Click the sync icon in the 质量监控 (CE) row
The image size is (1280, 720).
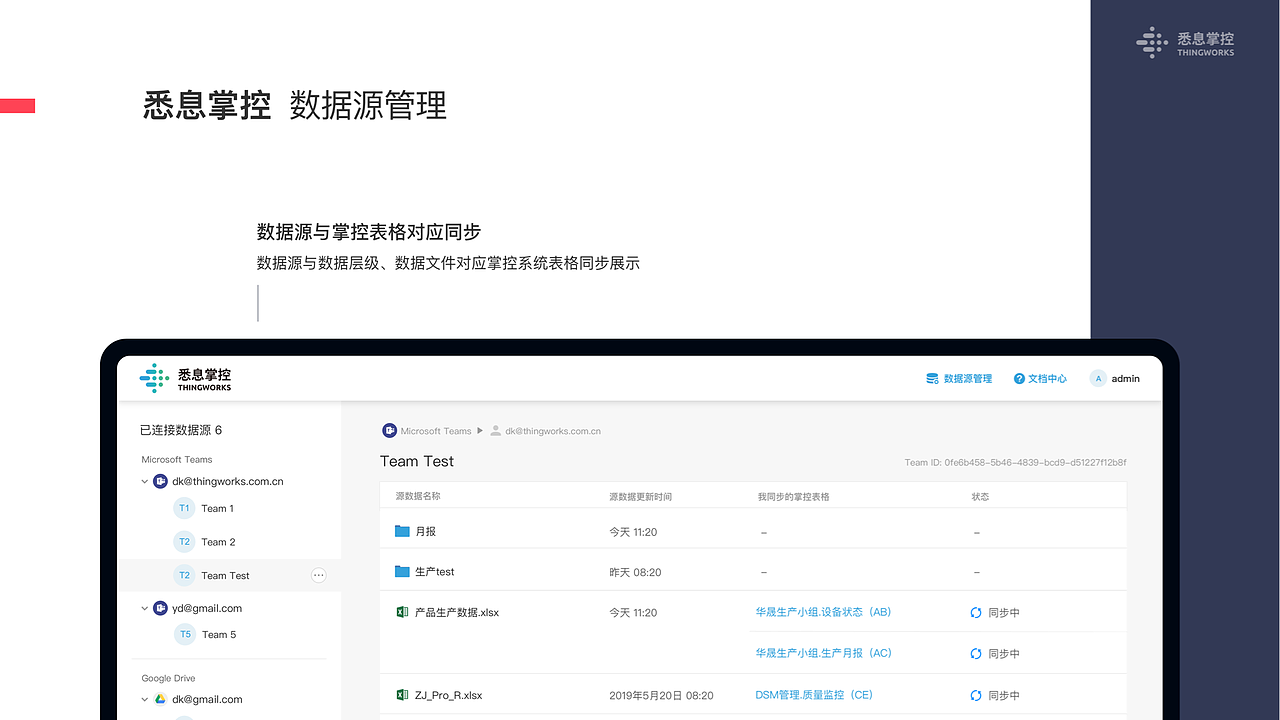[x=976, y=695]
